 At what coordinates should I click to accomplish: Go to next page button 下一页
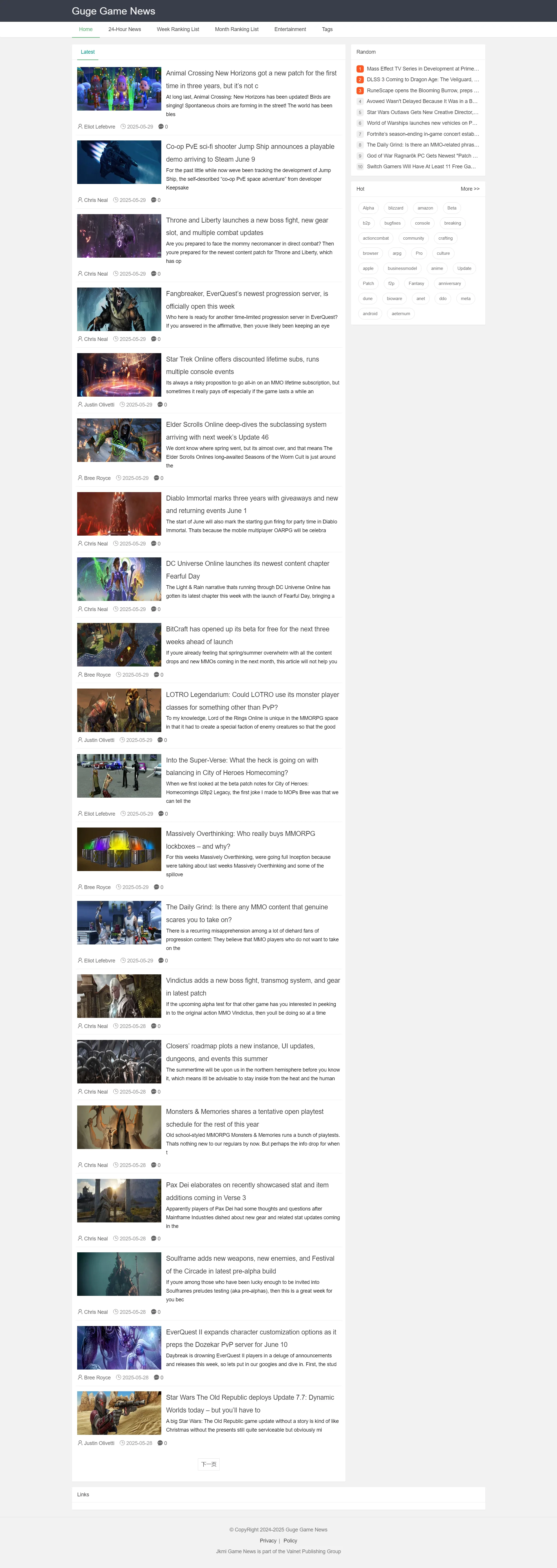(209, 1464)
